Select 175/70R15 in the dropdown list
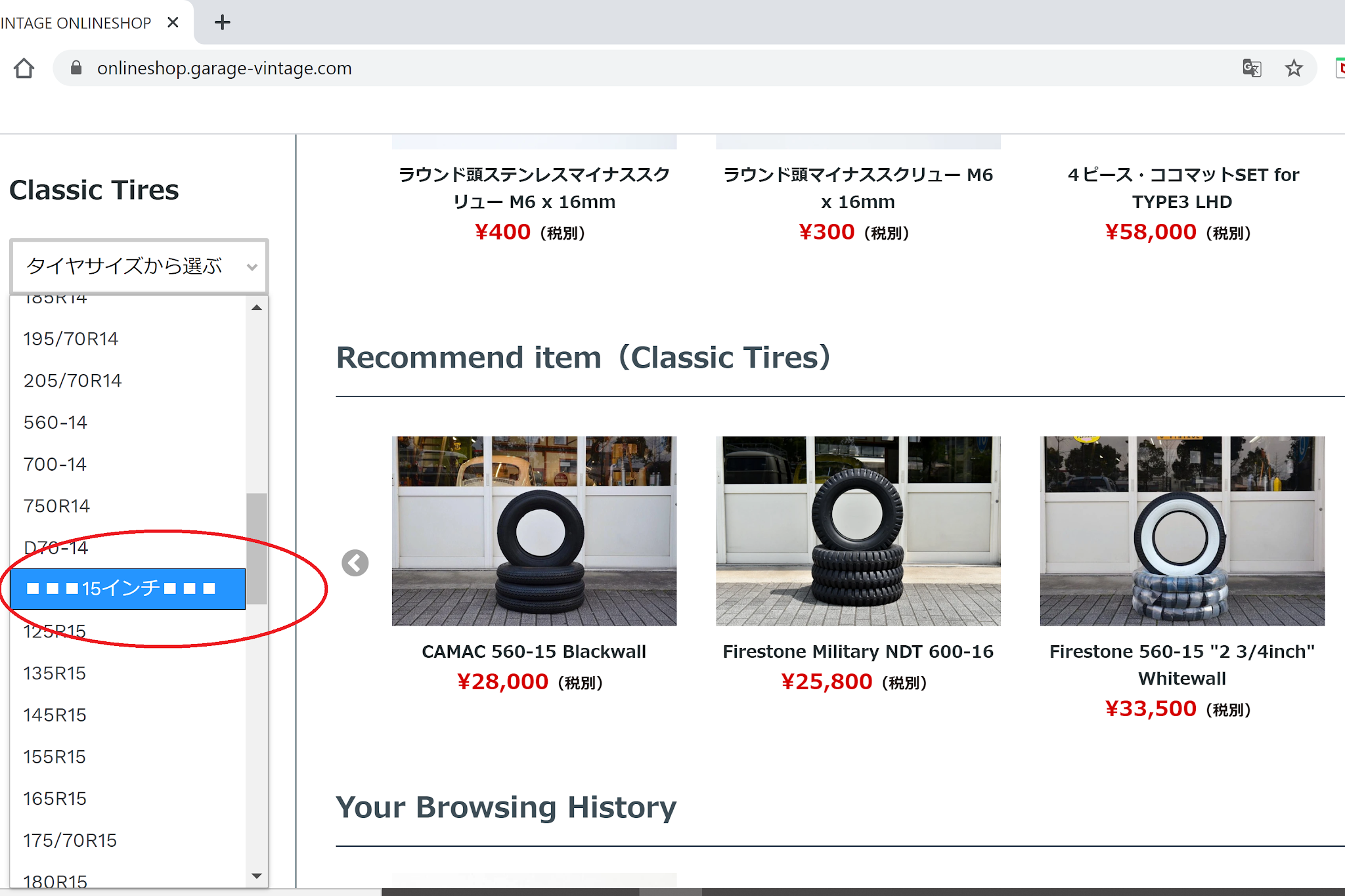The height and width of the screenshot is (896, 1345). click(70, 840)
